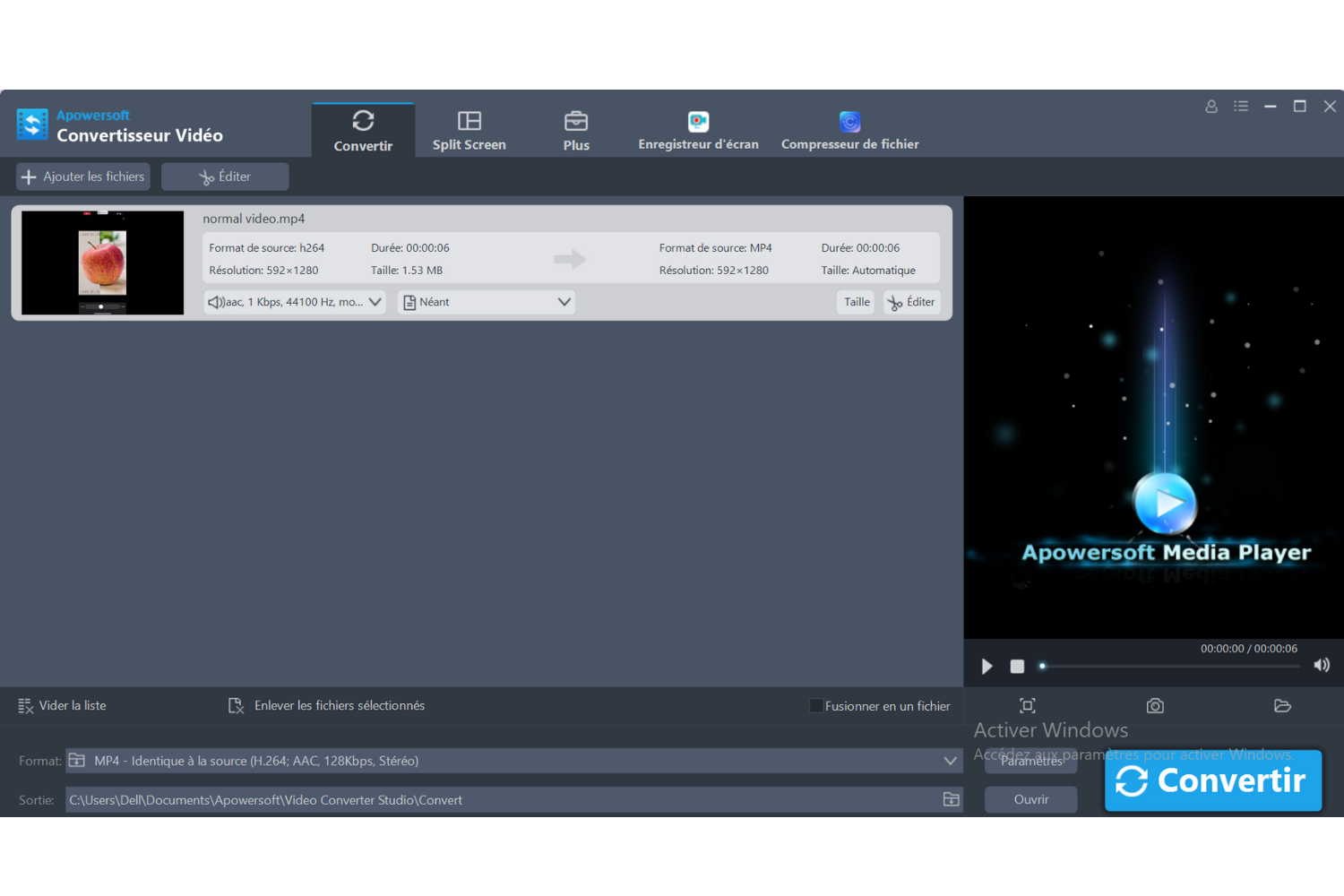
Task: Click the player seek progress slider
Action: pyautogui.click(x=1169, y=667)
